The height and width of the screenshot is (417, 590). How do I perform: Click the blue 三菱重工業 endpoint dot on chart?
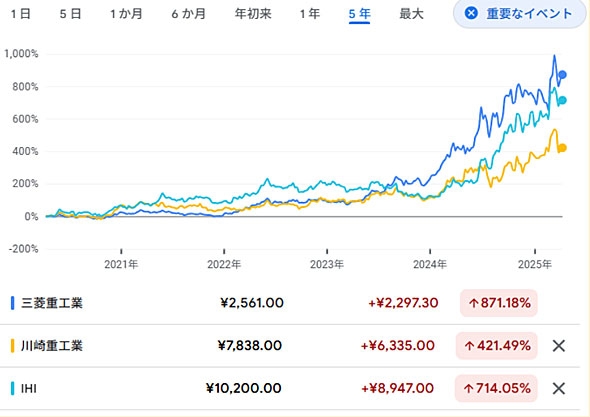[x=562, y=75]
